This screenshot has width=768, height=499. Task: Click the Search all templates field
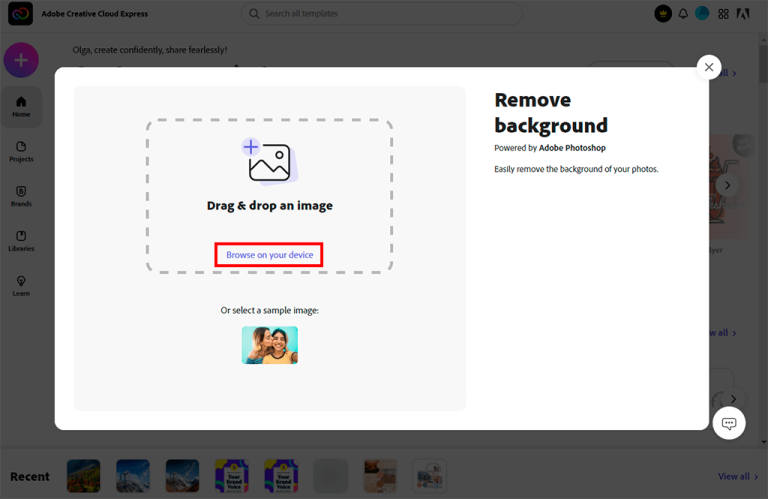tap(382, 14)
